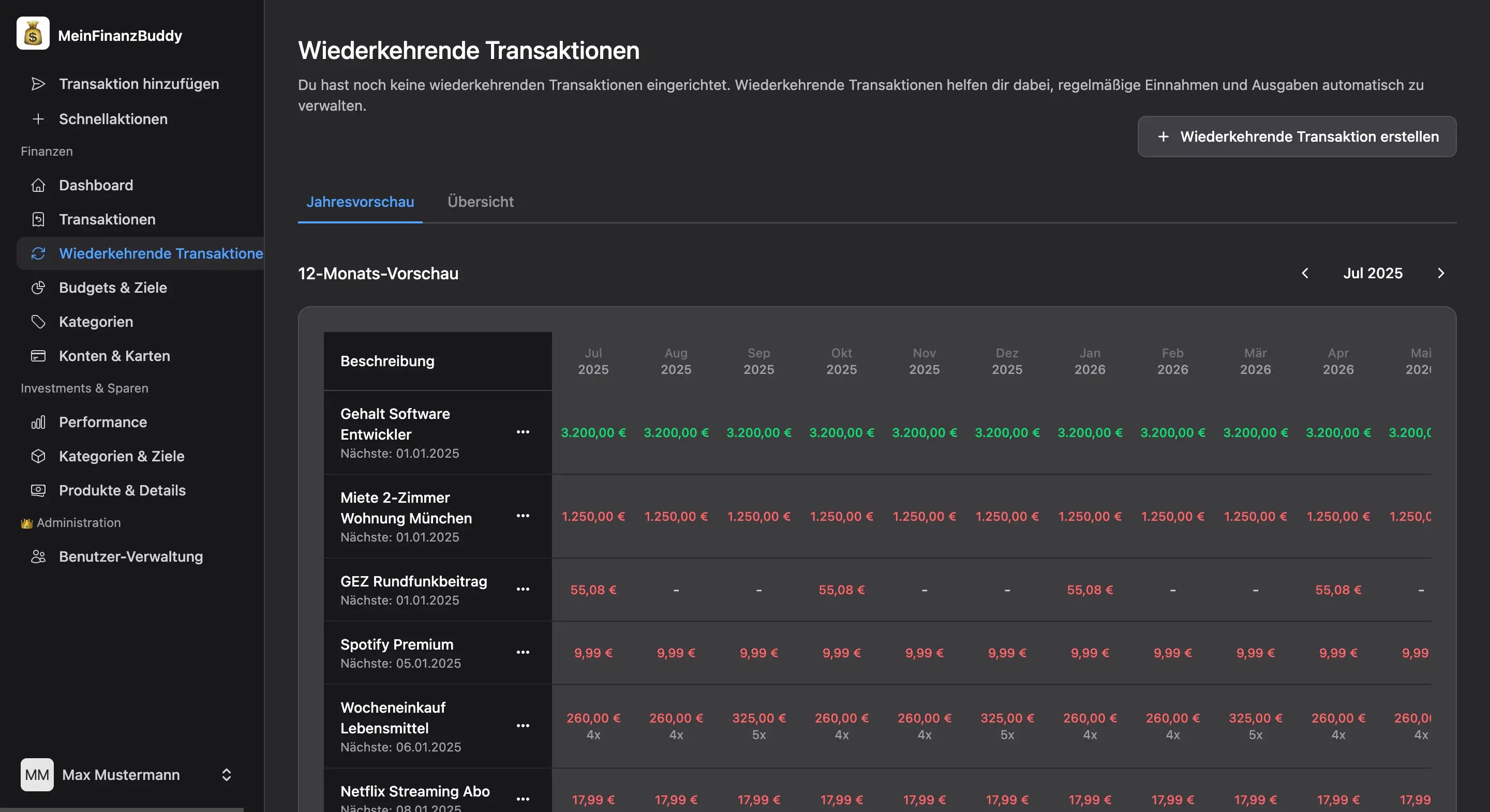The height and width of the screenshot is (812, 1490).
Task: Click the Benutzer-Verwaltung users icon
Action: 38,557
